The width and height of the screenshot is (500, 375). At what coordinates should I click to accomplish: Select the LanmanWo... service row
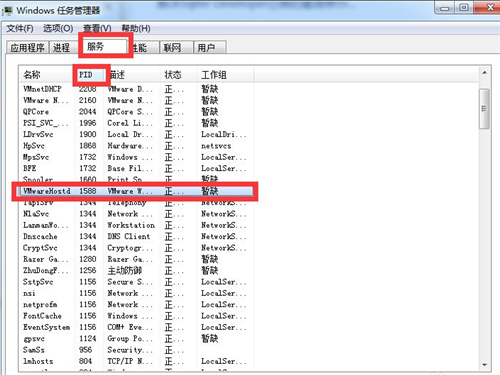137,225
